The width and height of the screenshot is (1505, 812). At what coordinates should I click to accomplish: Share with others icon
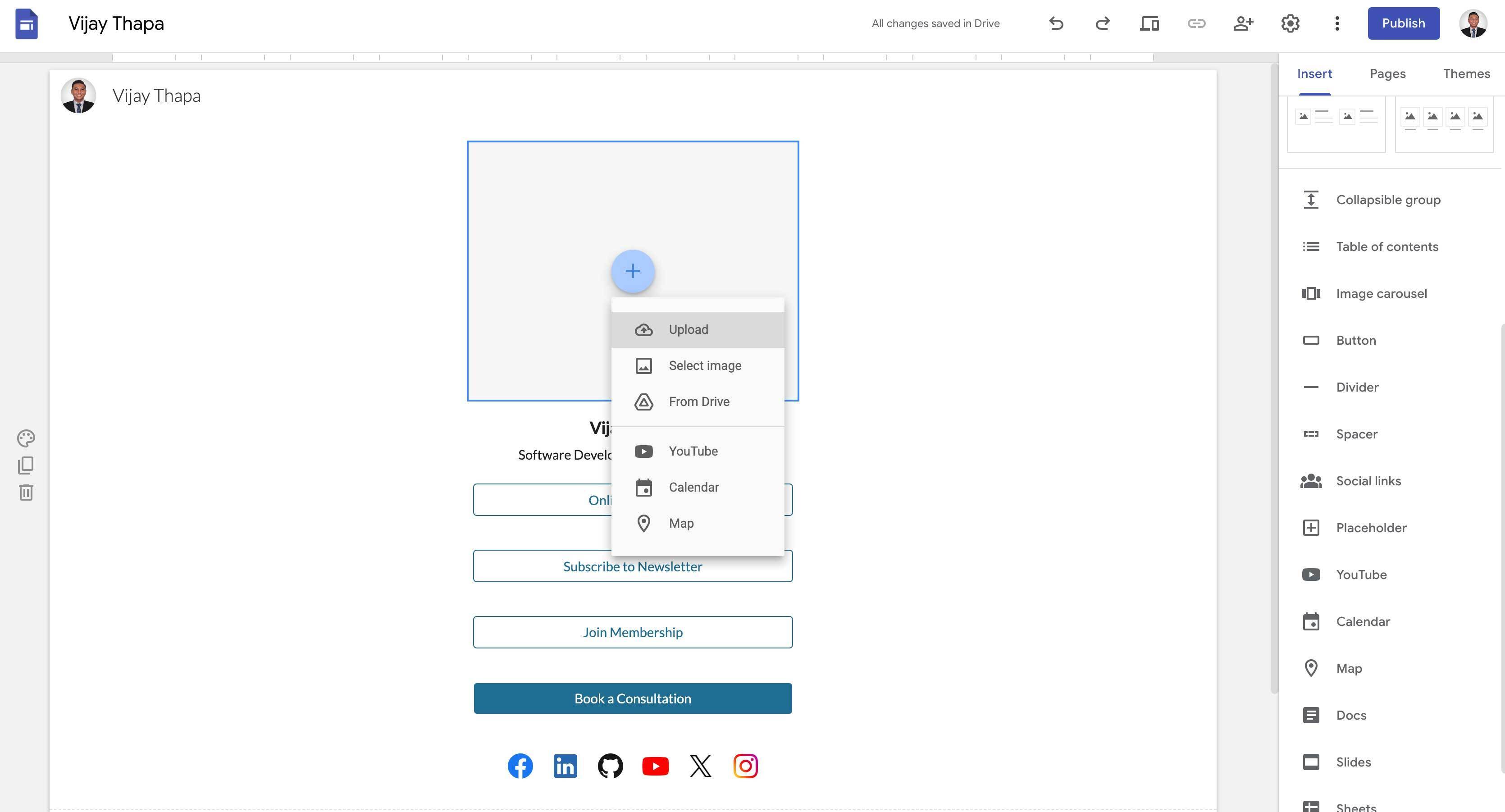[1243, 23]
